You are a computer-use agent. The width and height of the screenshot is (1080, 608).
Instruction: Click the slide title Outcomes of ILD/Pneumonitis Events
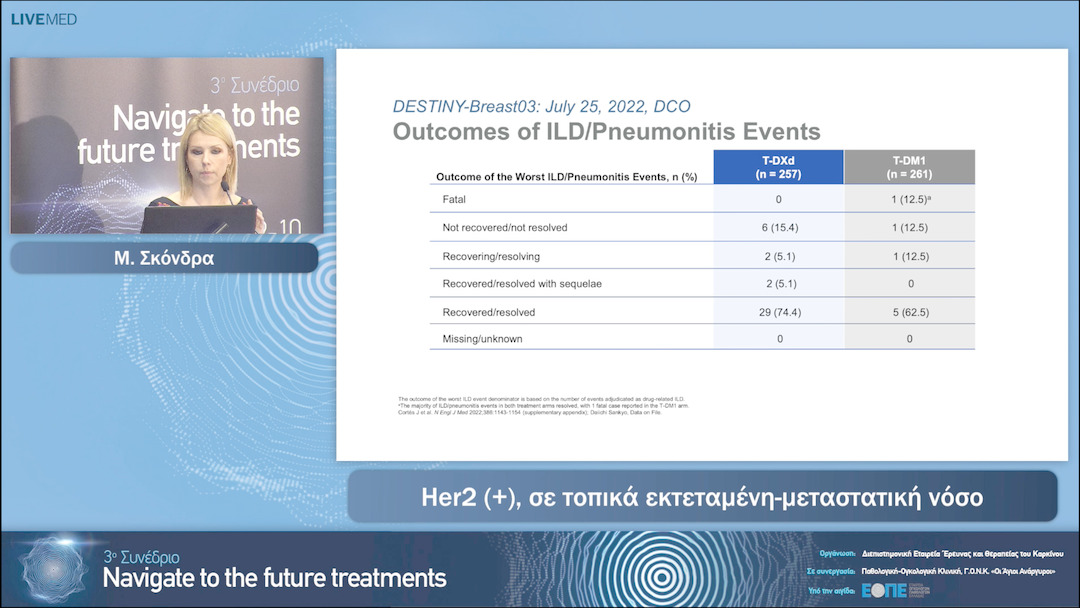[606, 132]
